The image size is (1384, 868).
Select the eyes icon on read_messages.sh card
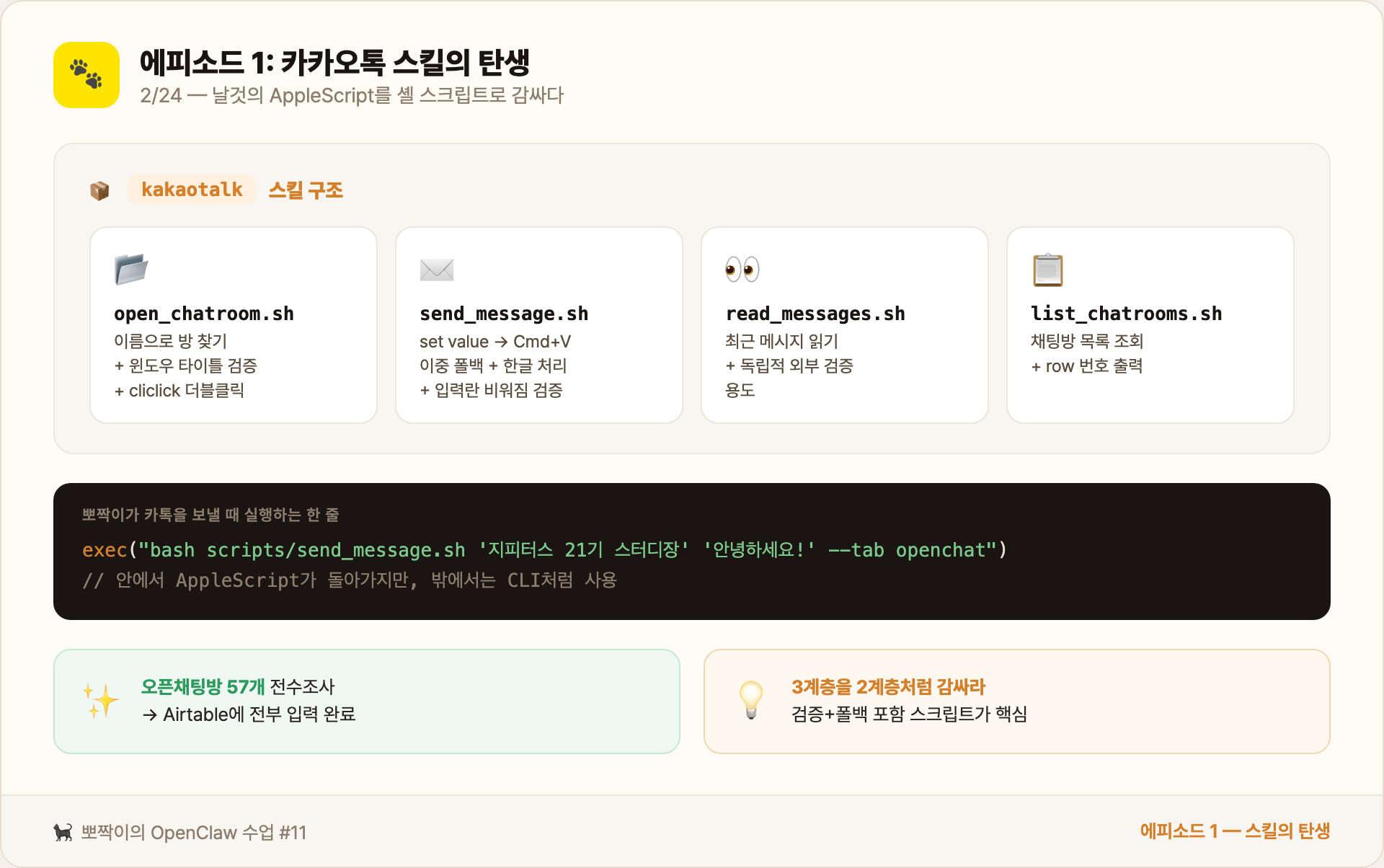pyautogui.click(x=743, y=269)
